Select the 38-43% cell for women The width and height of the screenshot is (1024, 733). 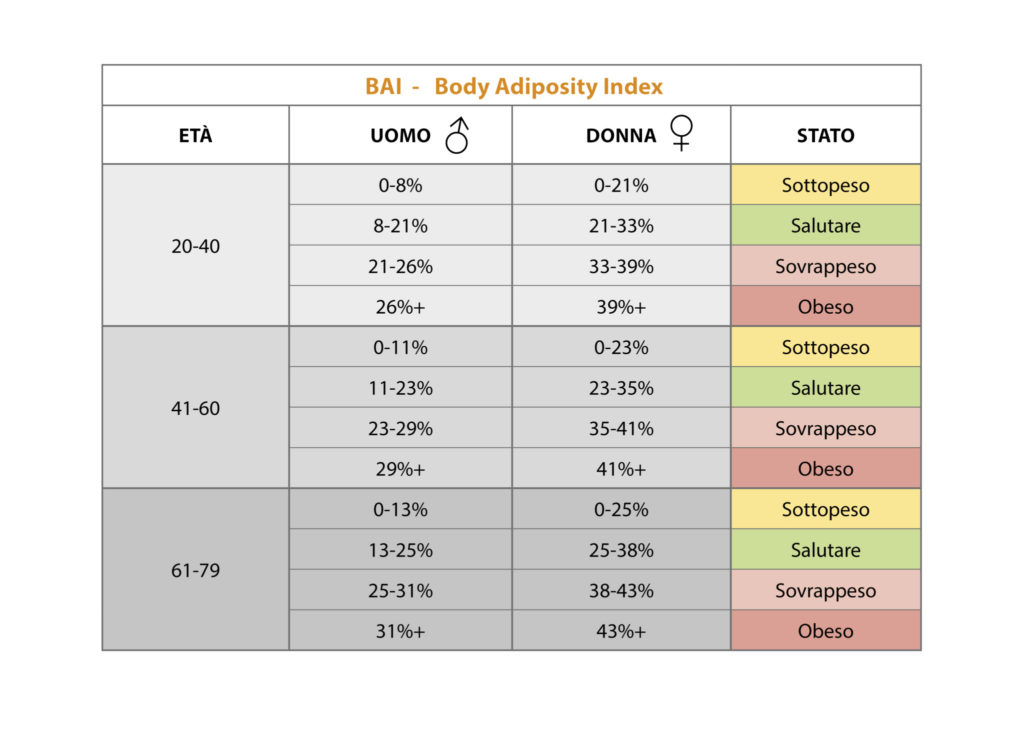pyautogui.click(x=621, y=590)
